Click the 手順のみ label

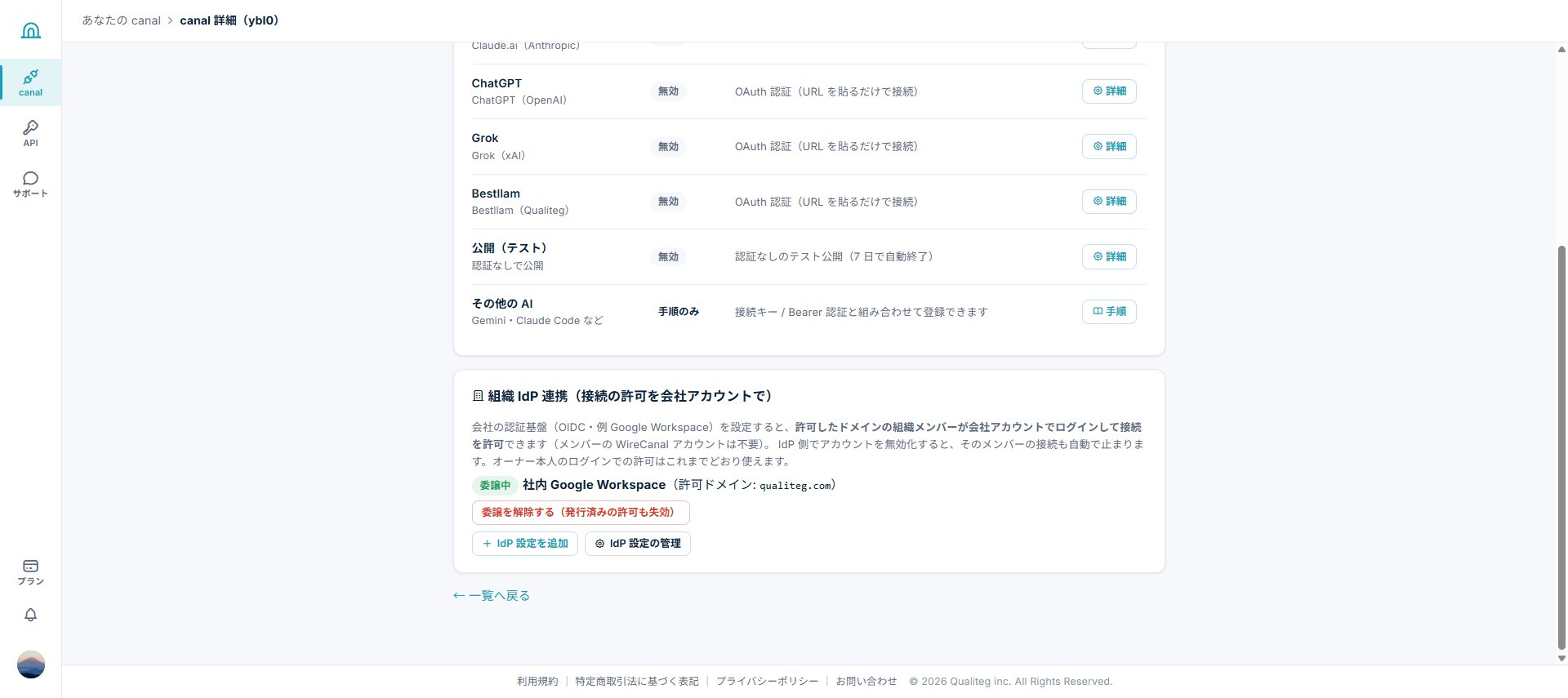(x=678, y=312)
